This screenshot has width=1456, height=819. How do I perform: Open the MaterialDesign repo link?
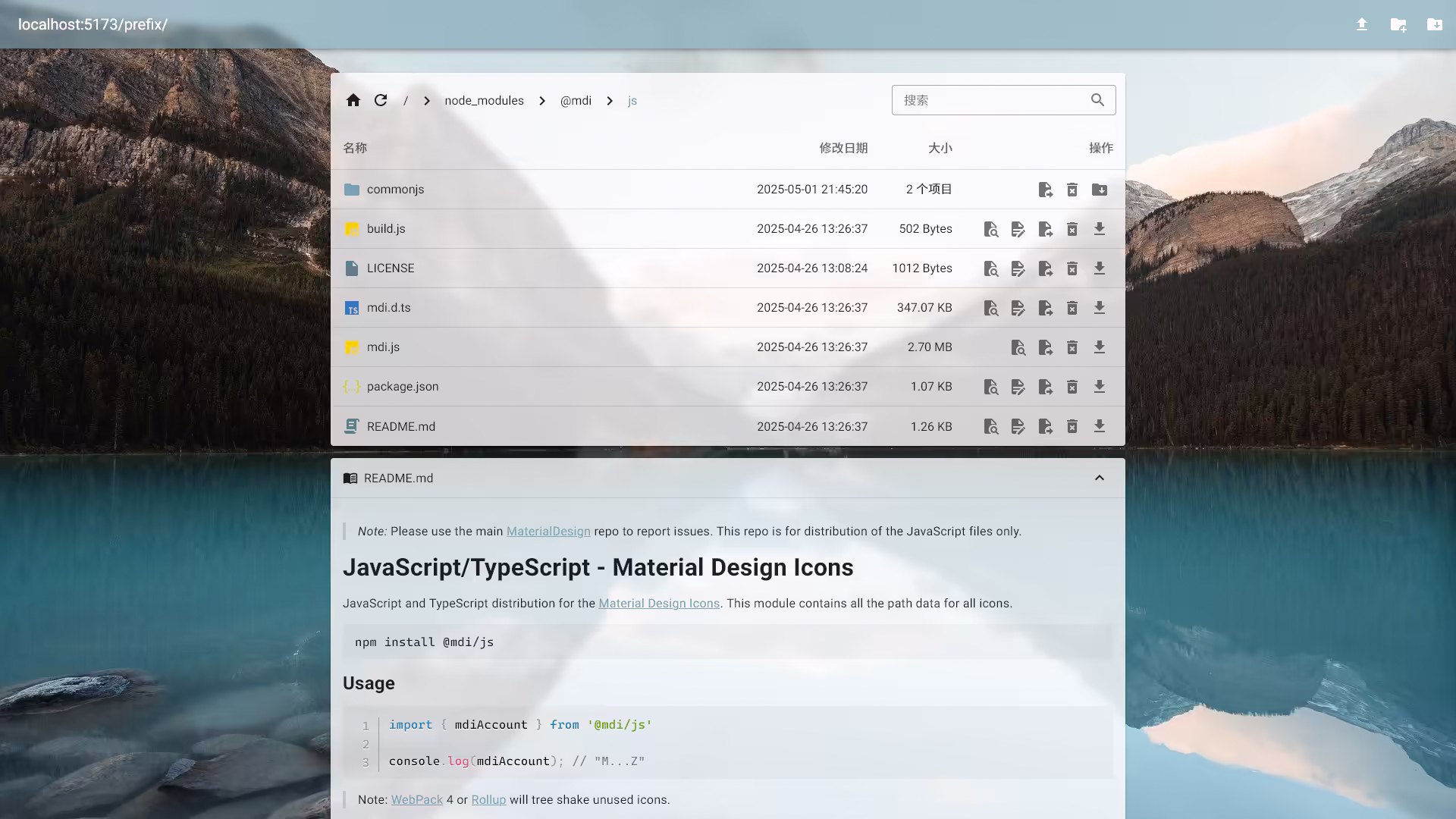point(548,532)
